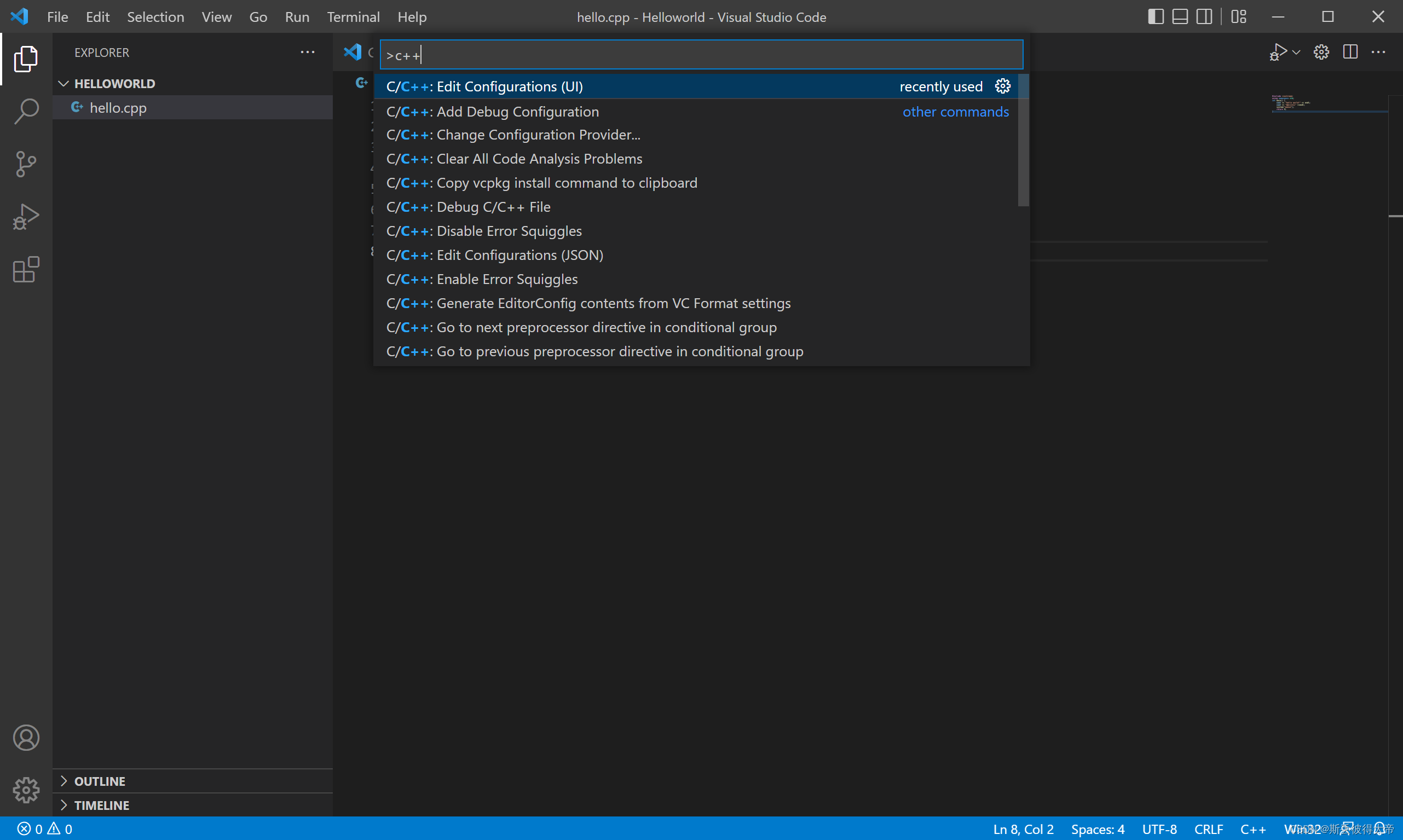
Task: Click the Explorer Views and More Actions ellipsis
Action: (308, 52)
